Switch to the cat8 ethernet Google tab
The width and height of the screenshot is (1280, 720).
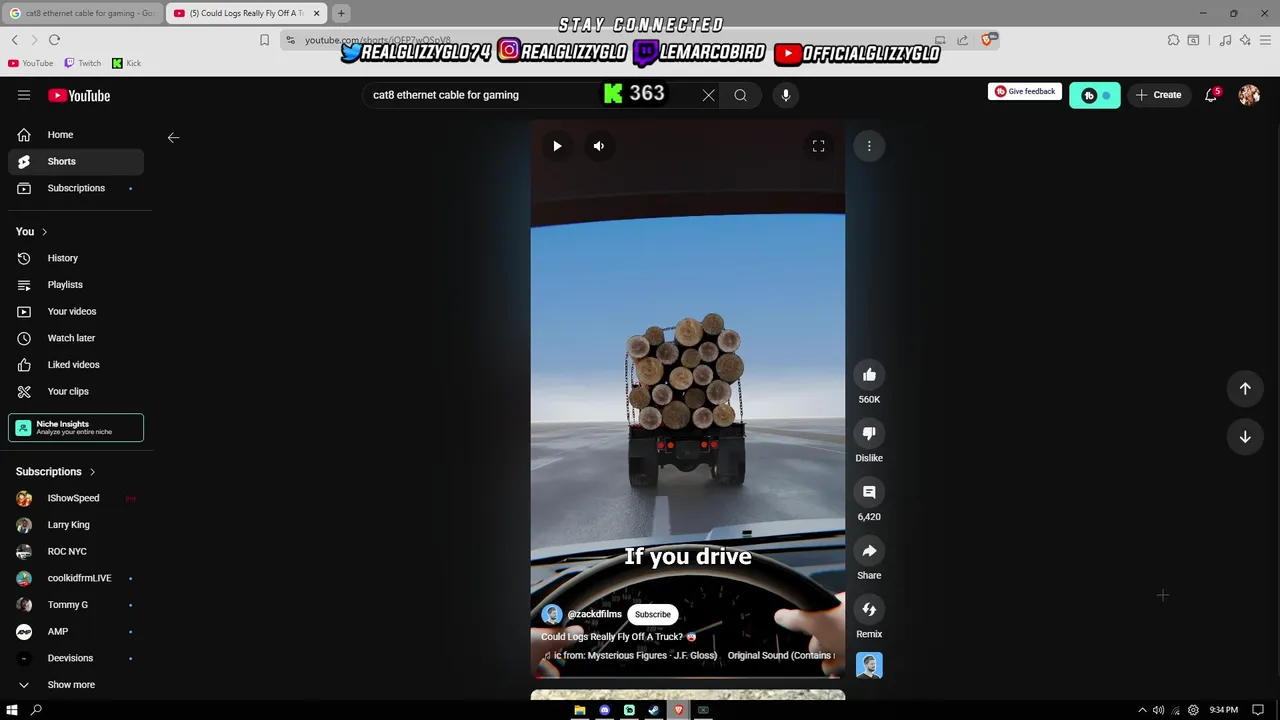[x=83, y=13]
